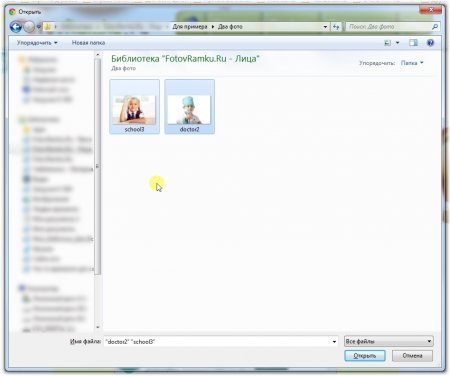Click the Forward navigation arrow
This screenshot has width=450, height=376.
(x=29, y=27)
